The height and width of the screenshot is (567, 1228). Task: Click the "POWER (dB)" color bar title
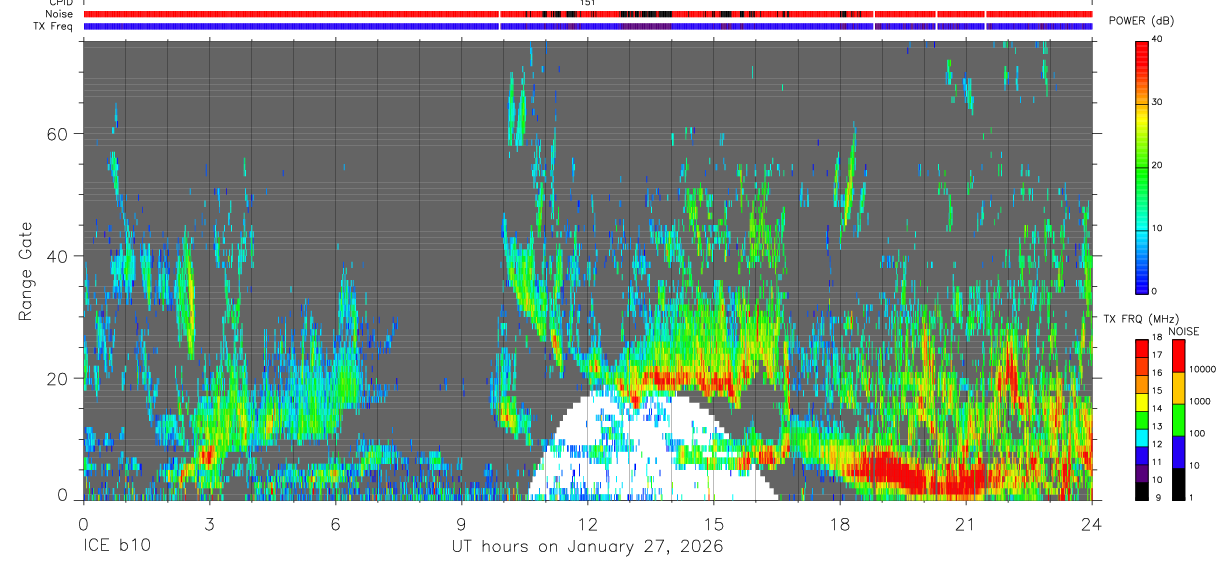click(x=1141, y=21)
